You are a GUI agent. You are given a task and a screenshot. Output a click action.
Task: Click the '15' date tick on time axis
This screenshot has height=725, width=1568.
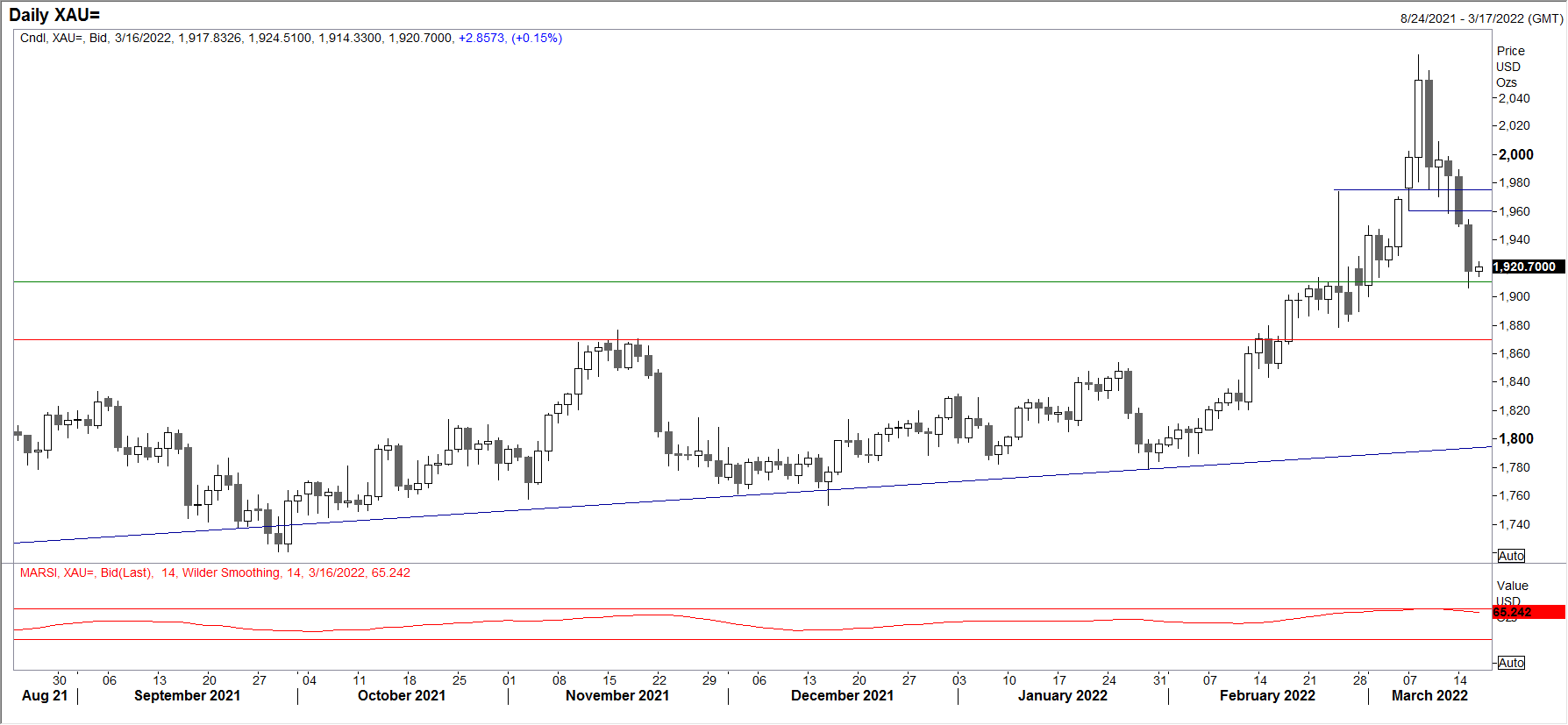609,679
